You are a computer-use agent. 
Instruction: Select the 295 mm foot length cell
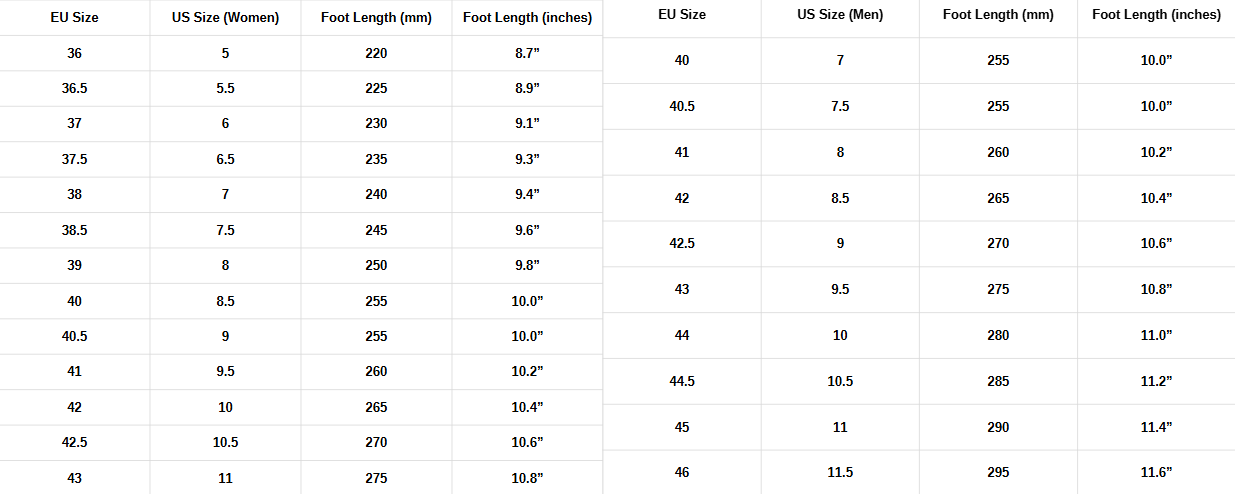(998, 472)
